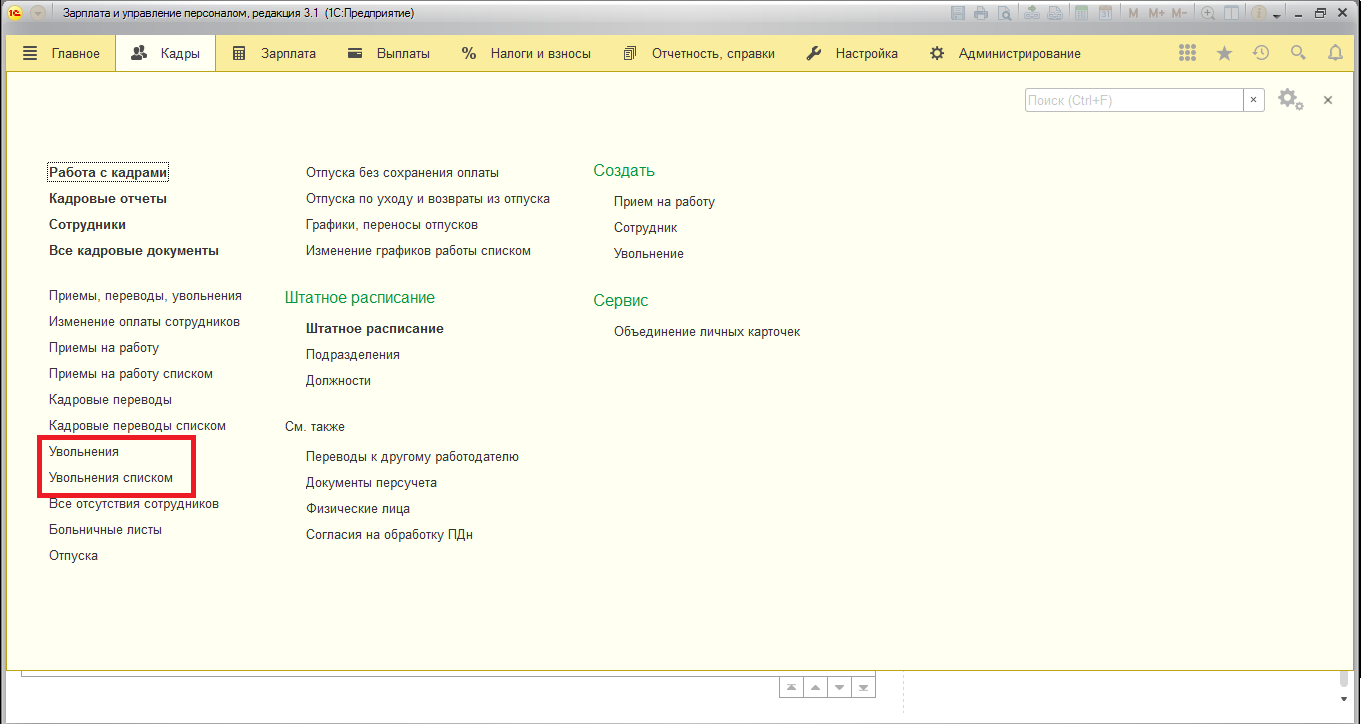Select the Кадры section tab
The image size is (1362, 724).
click(166, 53)
